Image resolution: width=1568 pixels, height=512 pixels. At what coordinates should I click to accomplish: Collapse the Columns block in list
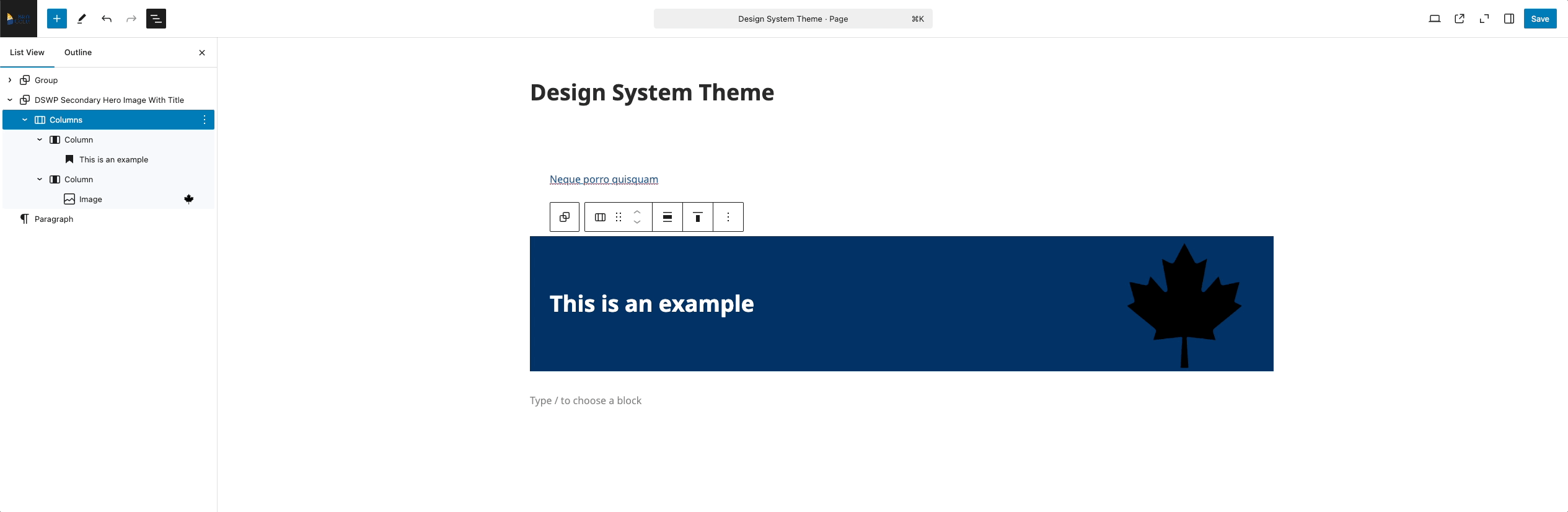point(25,120)
